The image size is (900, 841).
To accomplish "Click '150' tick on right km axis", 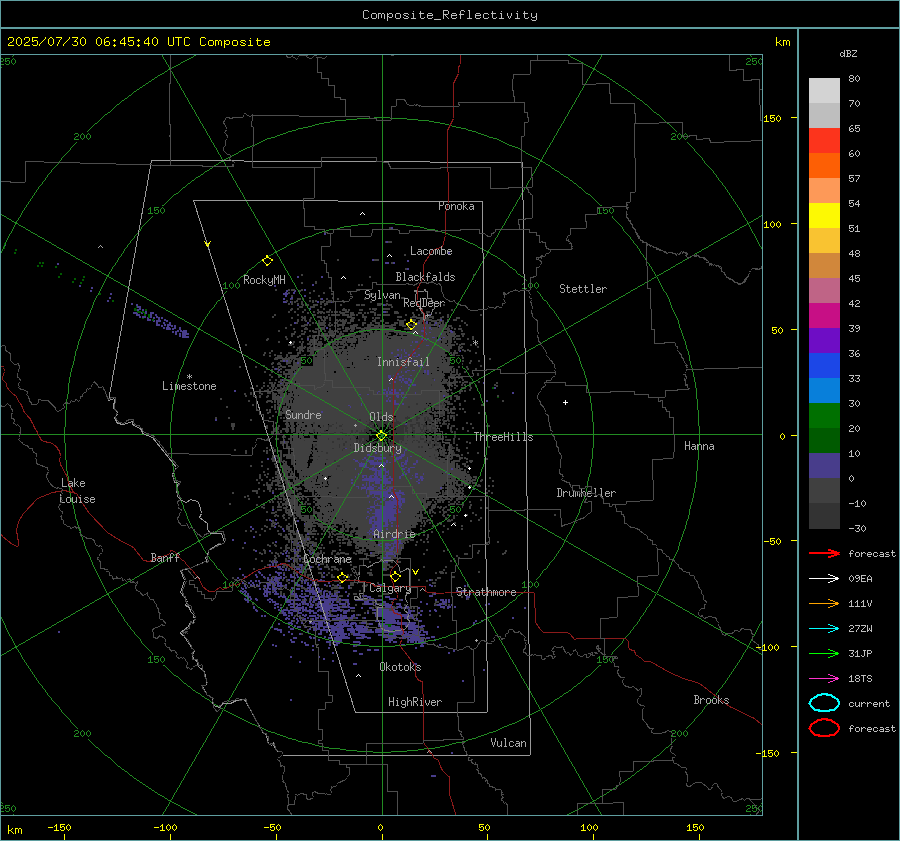I will pyautogui.click(x=772, y=118).
